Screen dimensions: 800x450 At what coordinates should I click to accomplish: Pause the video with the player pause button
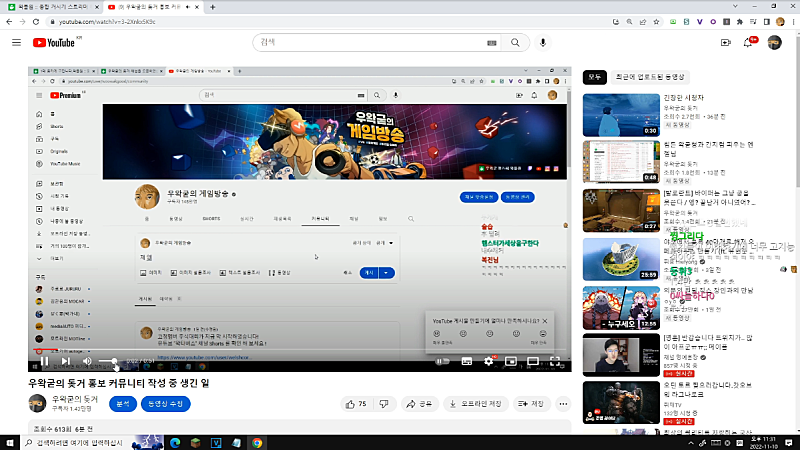(x=44, y=361)
